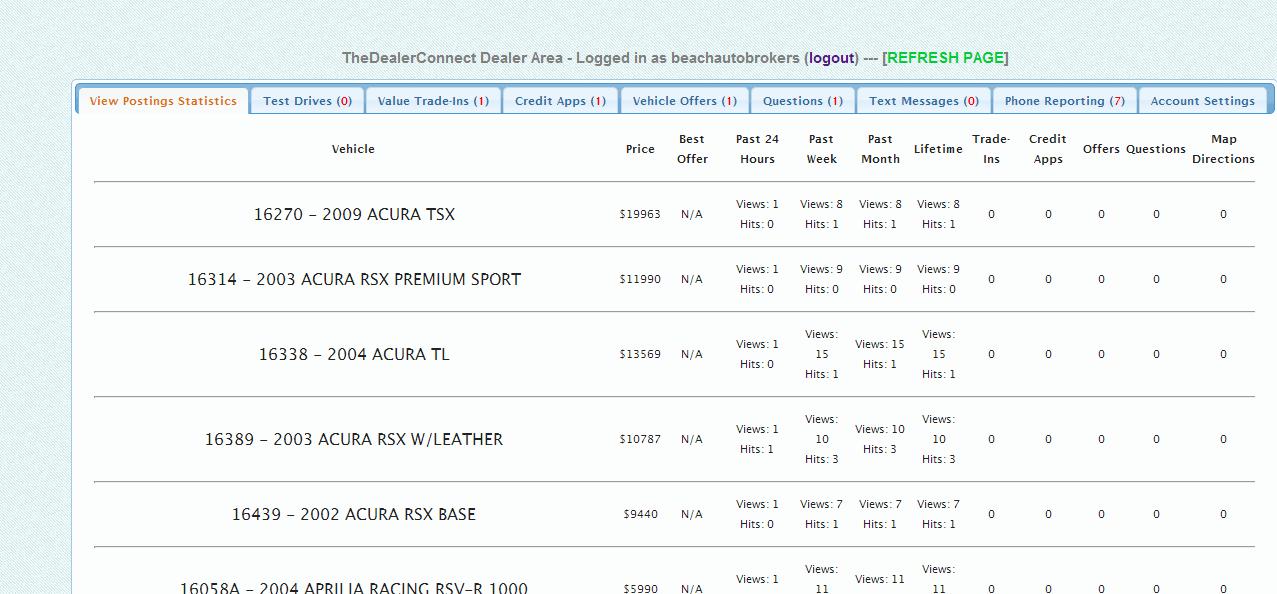Image resolution: width=1277 pixels, height=594 pixels.
Task: Select the 16270 - 2009 ACURA TSX row title
Action: point(354,214)
